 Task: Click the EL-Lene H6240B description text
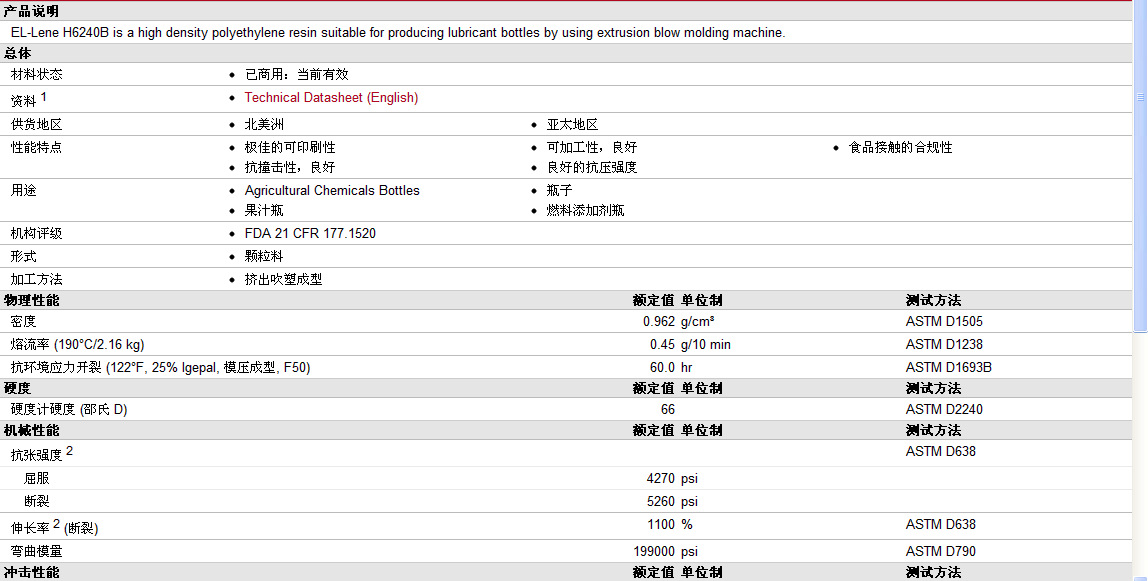coord(398,32)
